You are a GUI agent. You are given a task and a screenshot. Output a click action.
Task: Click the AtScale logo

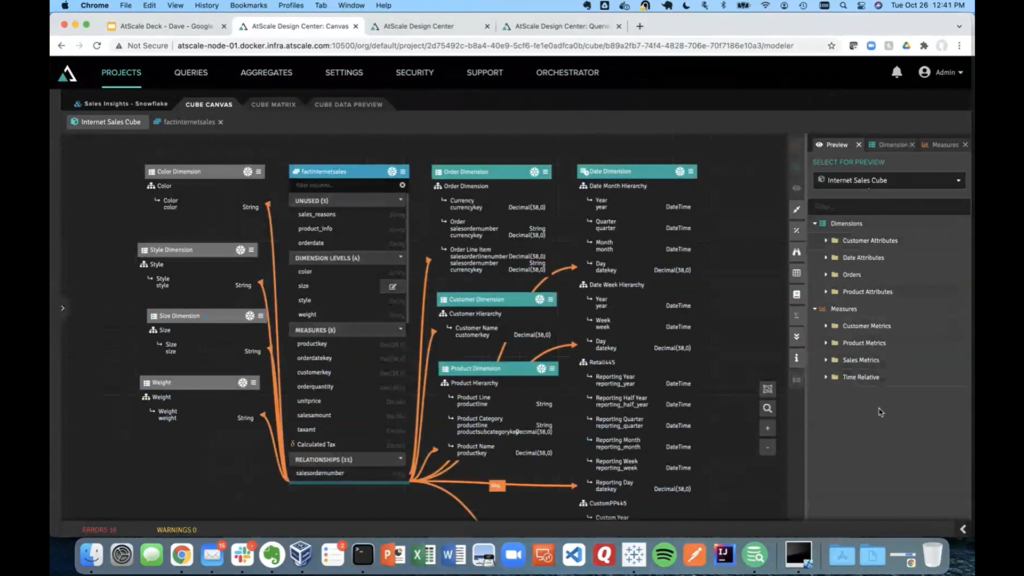[x=67, y=74]
